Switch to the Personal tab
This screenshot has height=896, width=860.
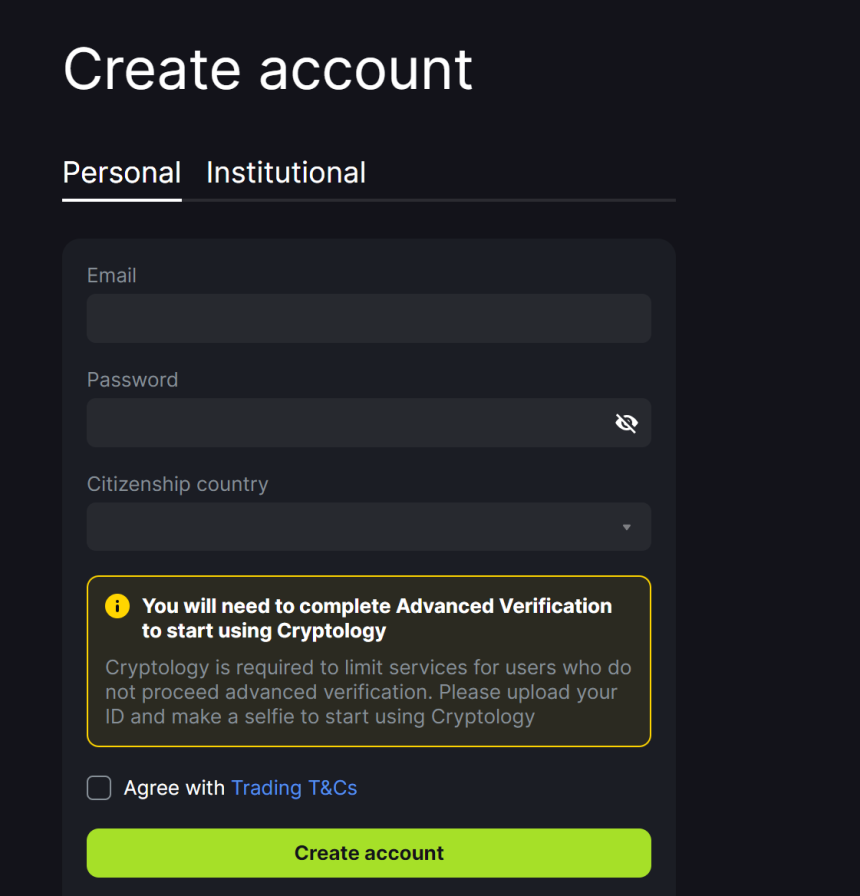122,173
